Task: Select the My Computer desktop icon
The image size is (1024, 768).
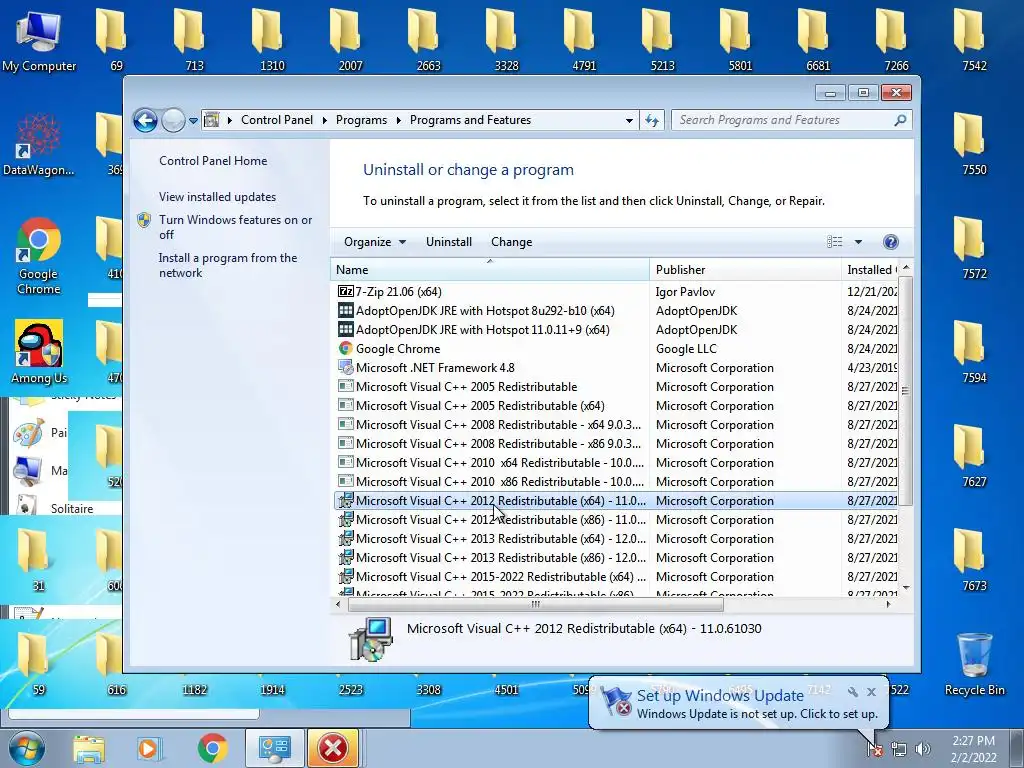Action: (39, 41)
